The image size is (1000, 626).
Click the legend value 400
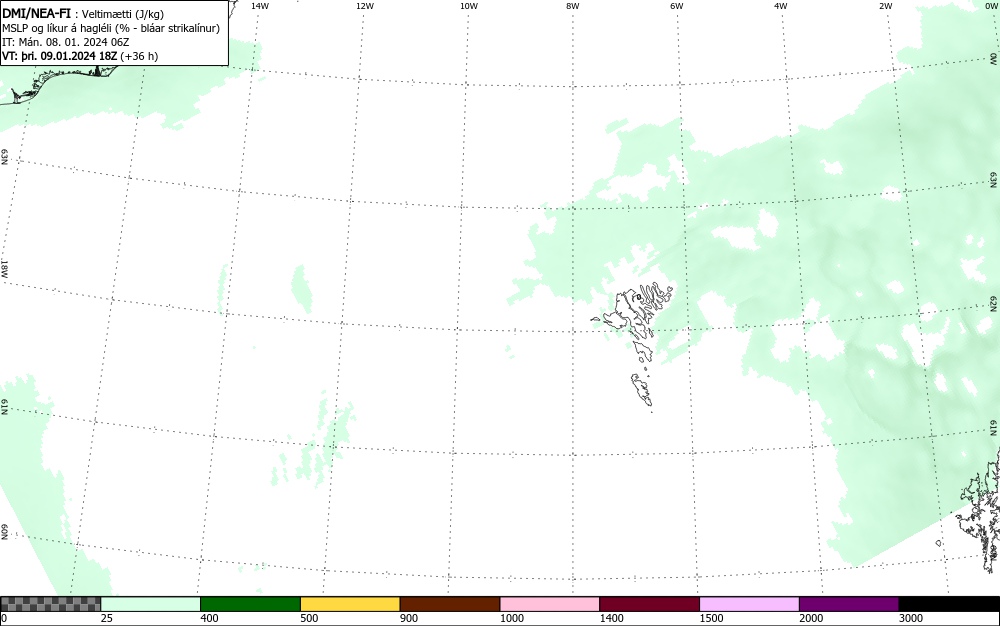[x=209, y=618]
